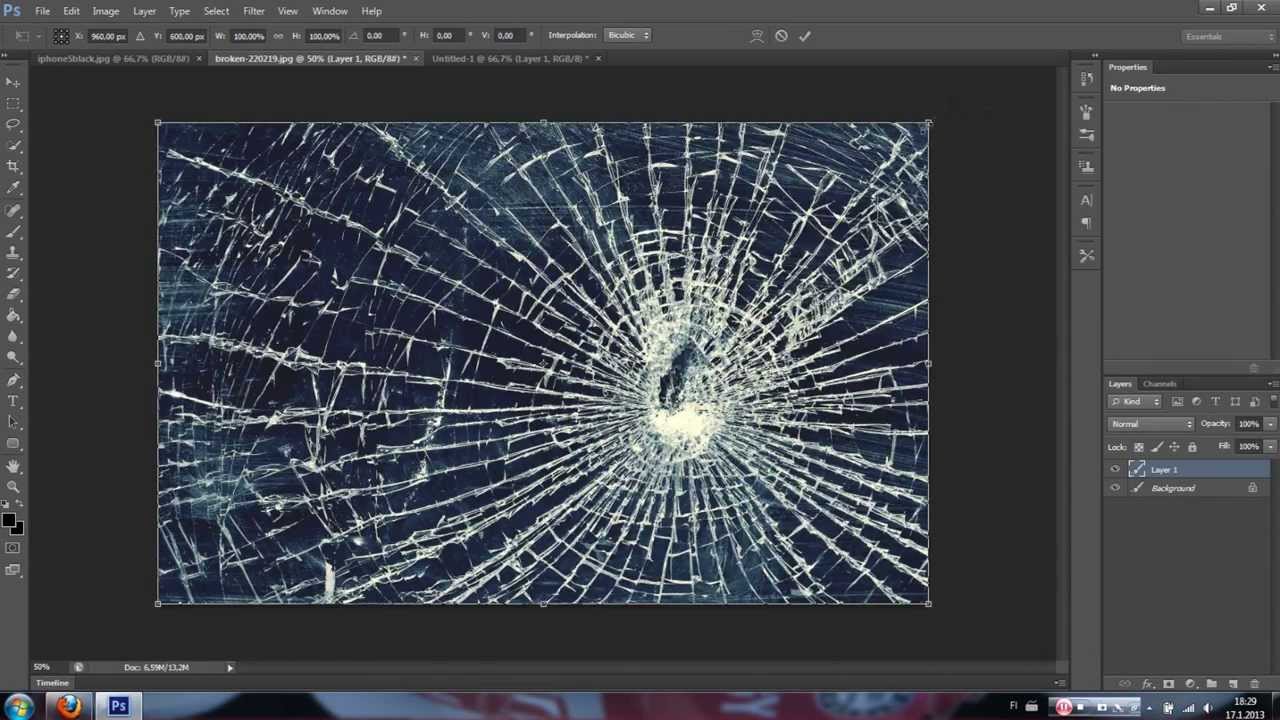
Task: Click the rotation angle field
Action: point(381,36)
